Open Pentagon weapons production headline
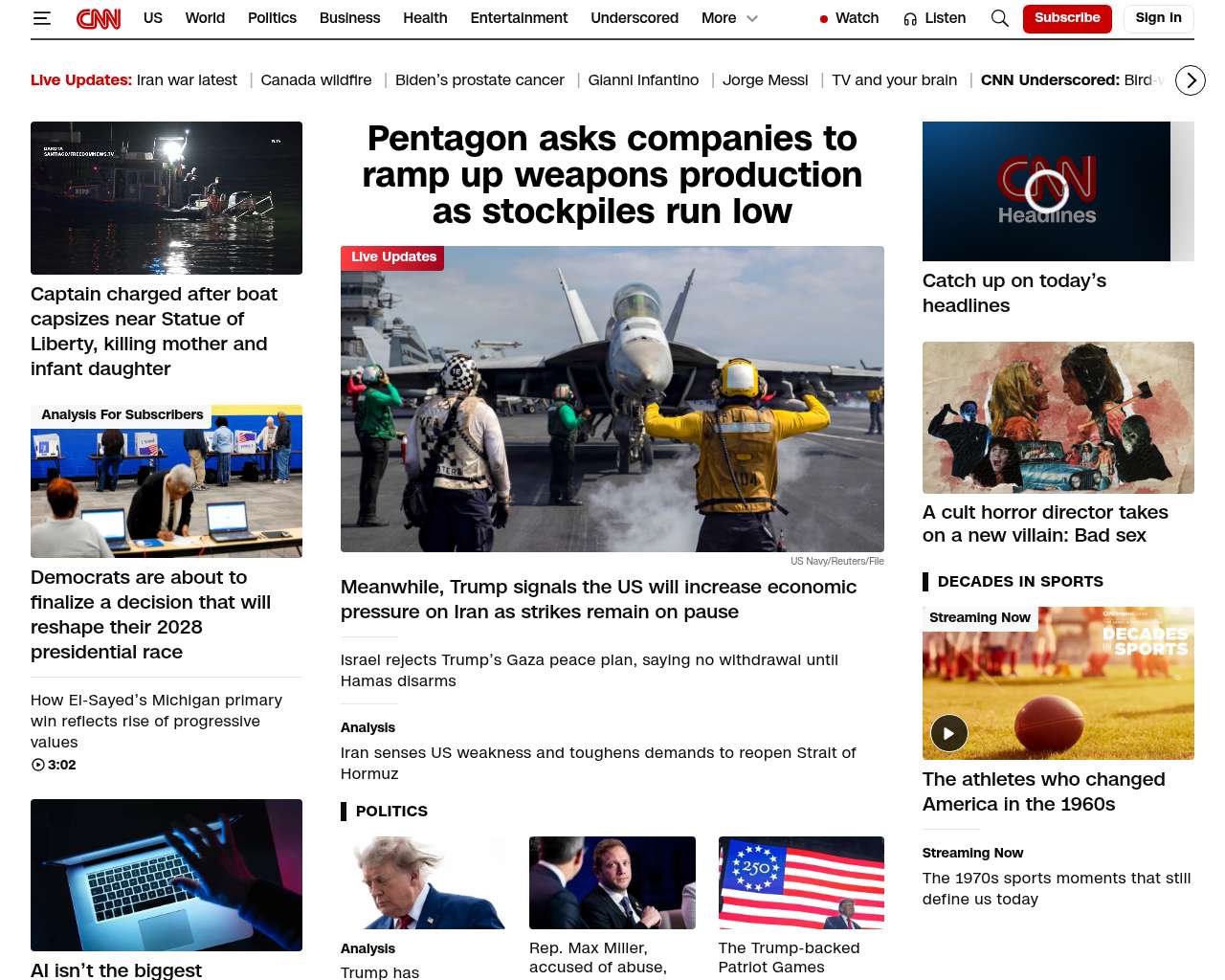The image size is (1225, 980). pos(612,175)
